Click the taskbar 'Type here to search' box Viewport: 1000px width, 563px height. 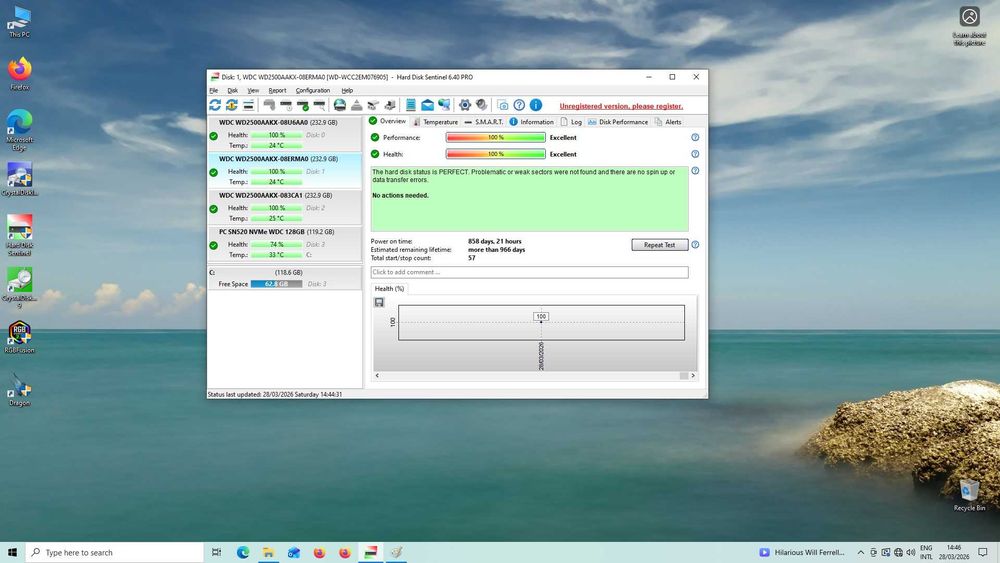(115, 553)
